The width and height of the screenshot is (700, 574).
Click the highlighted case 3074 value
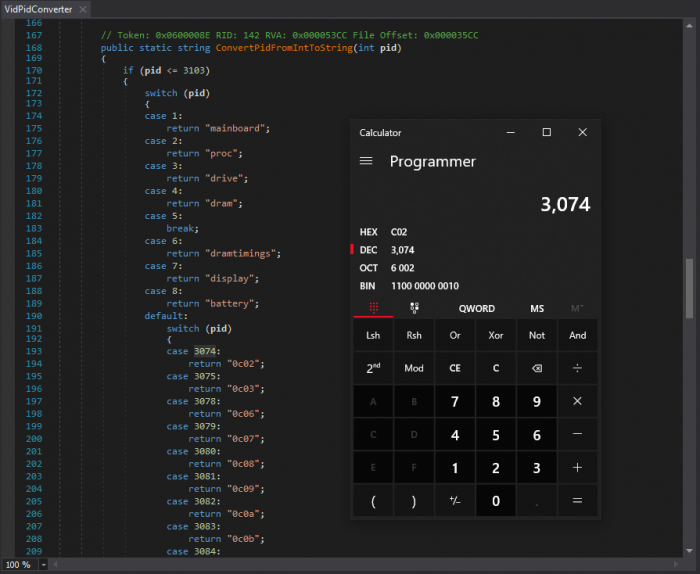click(x=205, y=351)
